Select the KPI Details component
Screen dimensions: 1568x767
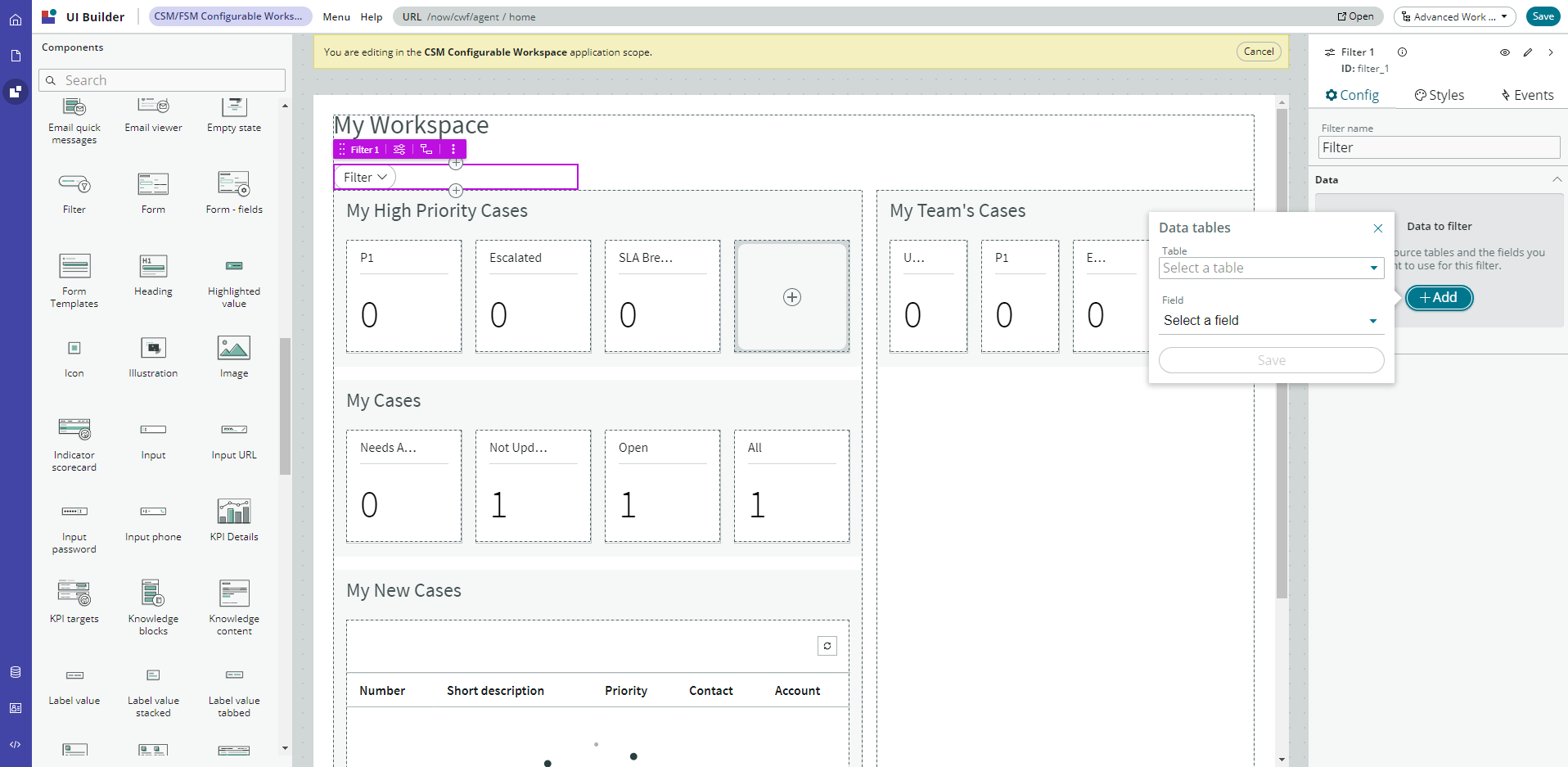(234, 512)
